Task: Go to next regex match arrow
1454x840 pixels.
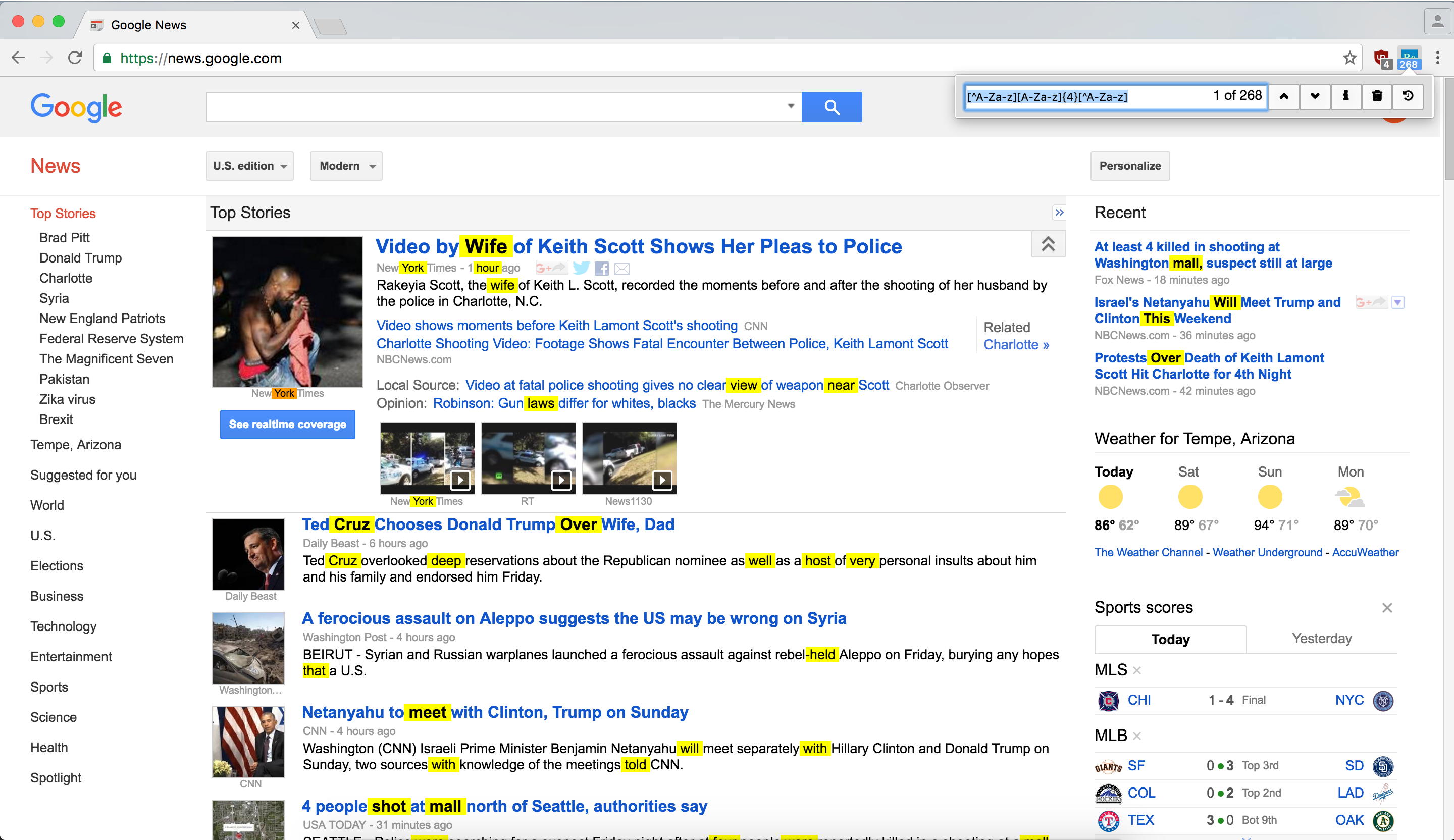Action: point(1315,96)
